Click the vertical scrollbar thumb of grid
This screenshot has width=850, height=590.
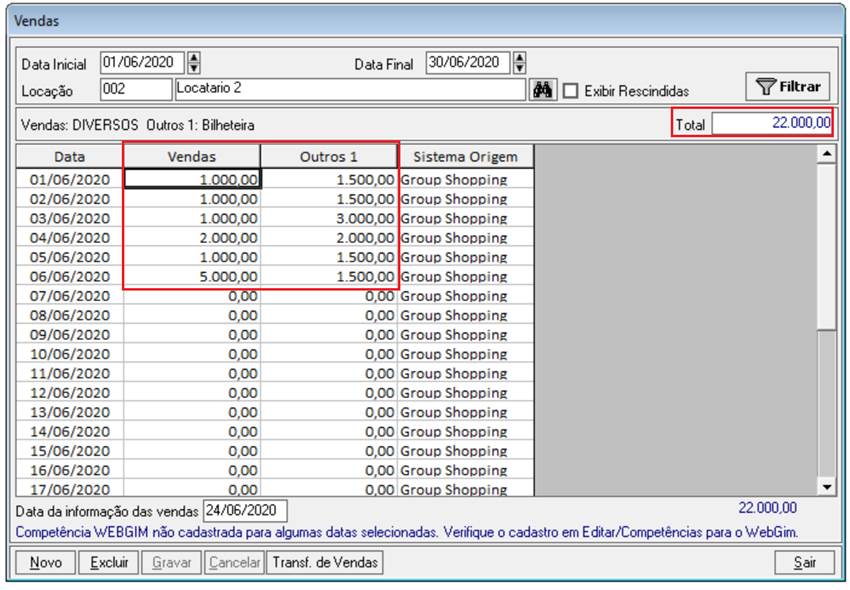click(x=827, y=247)
